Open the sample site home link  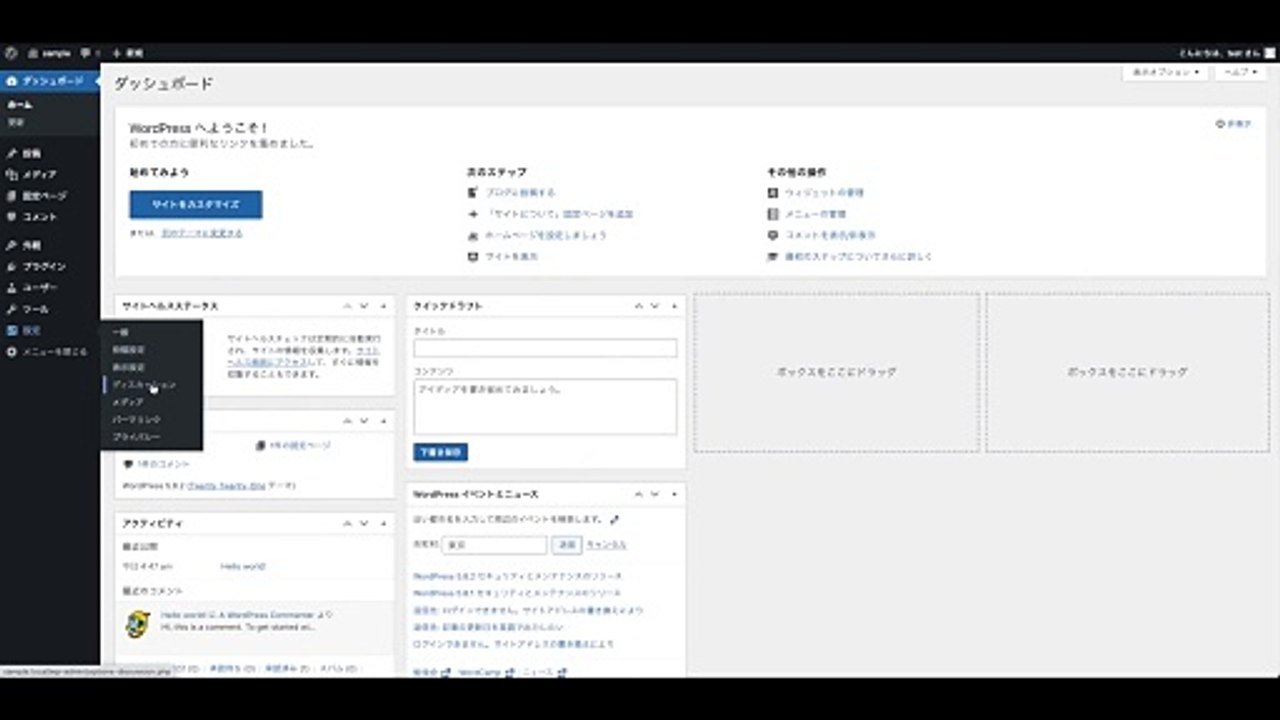click(x=49, y=53)
